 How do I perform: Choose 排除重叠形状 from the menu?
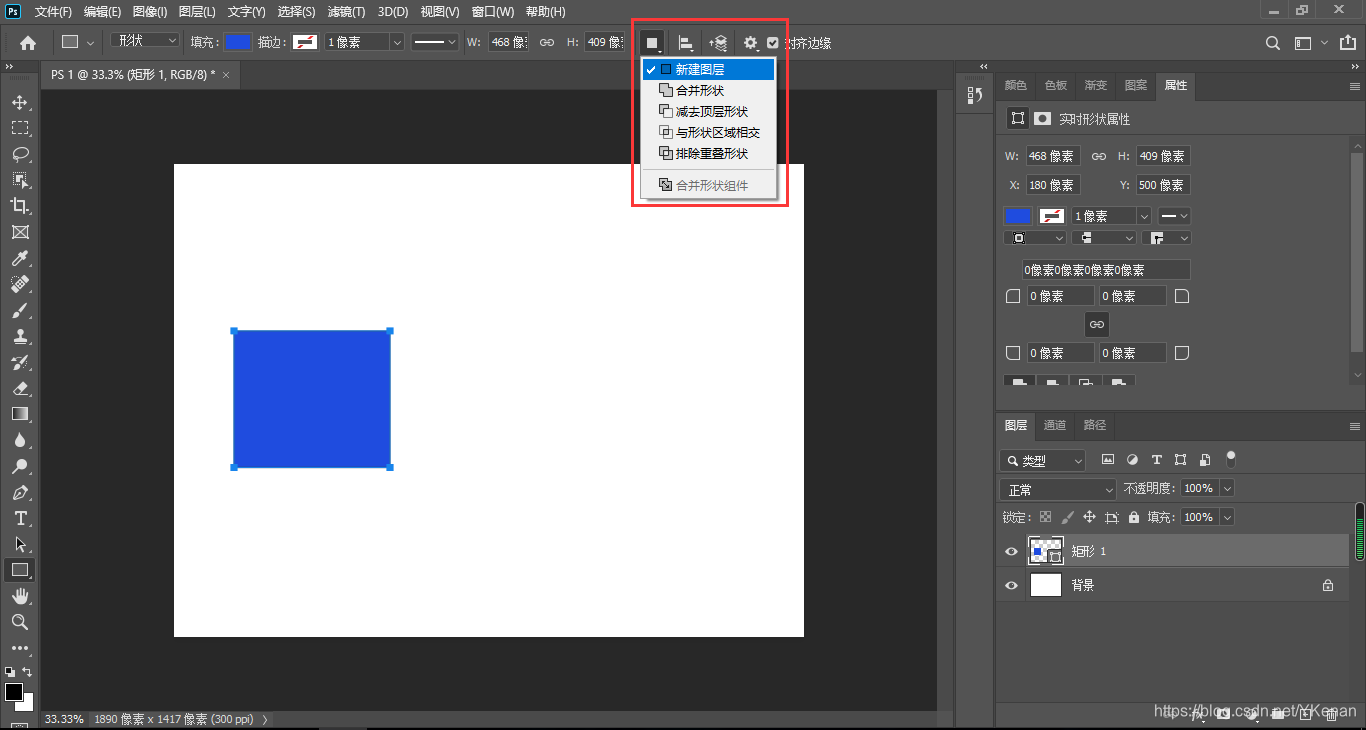pos(708,153)
